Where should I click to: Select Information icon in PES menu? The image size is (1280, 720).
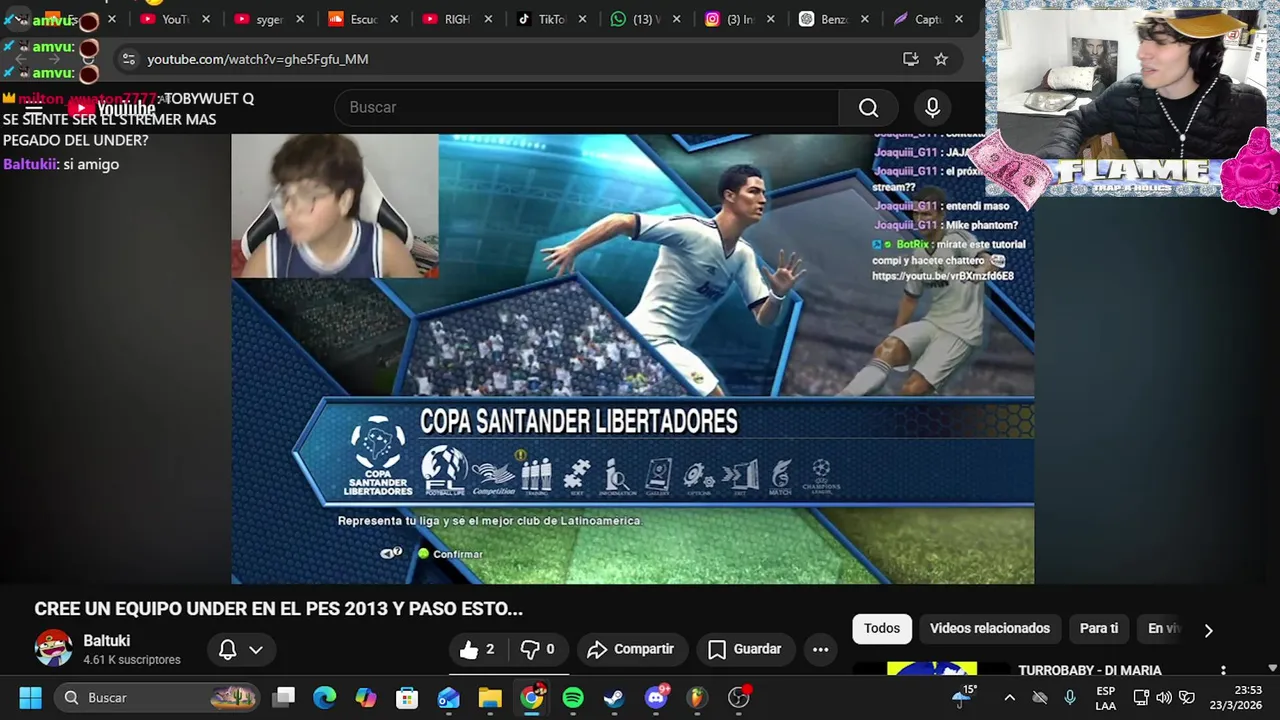point(617,477)
